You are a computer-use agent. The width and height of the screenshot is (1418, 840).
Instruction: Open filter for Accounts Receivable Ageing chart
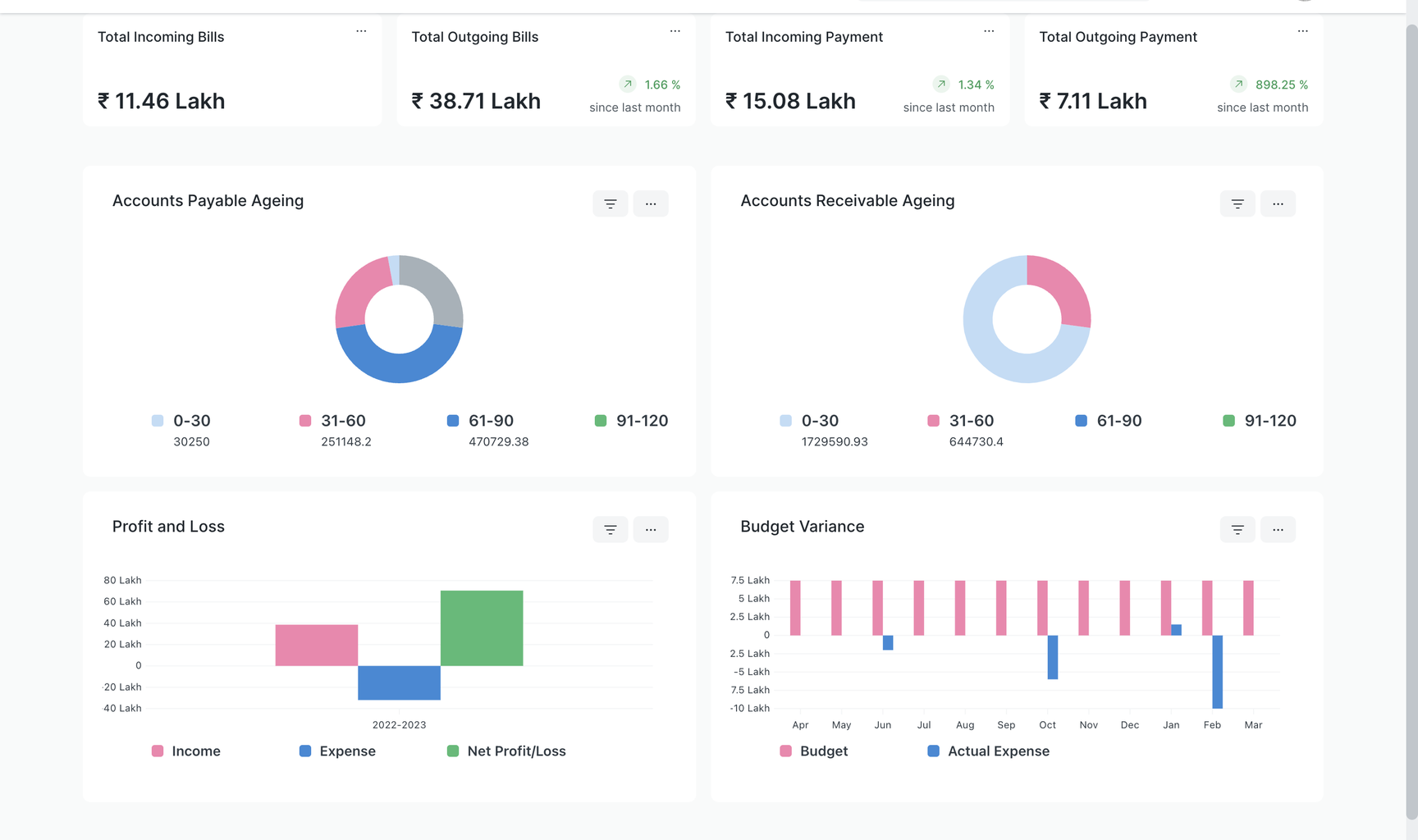[1237, 203]
